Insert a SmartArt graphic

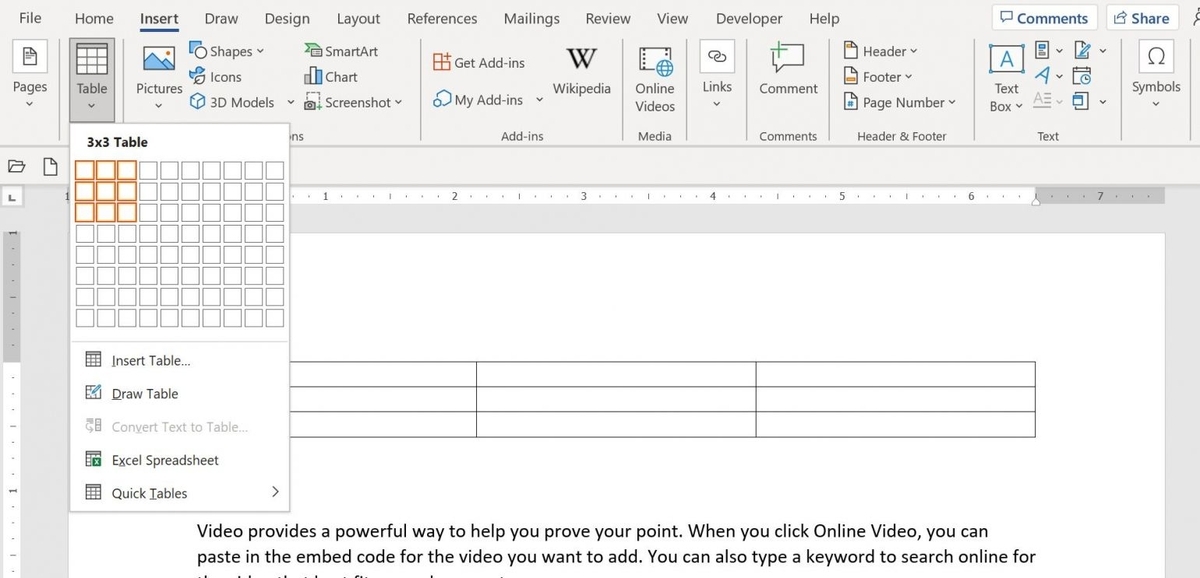click(341, 50)
